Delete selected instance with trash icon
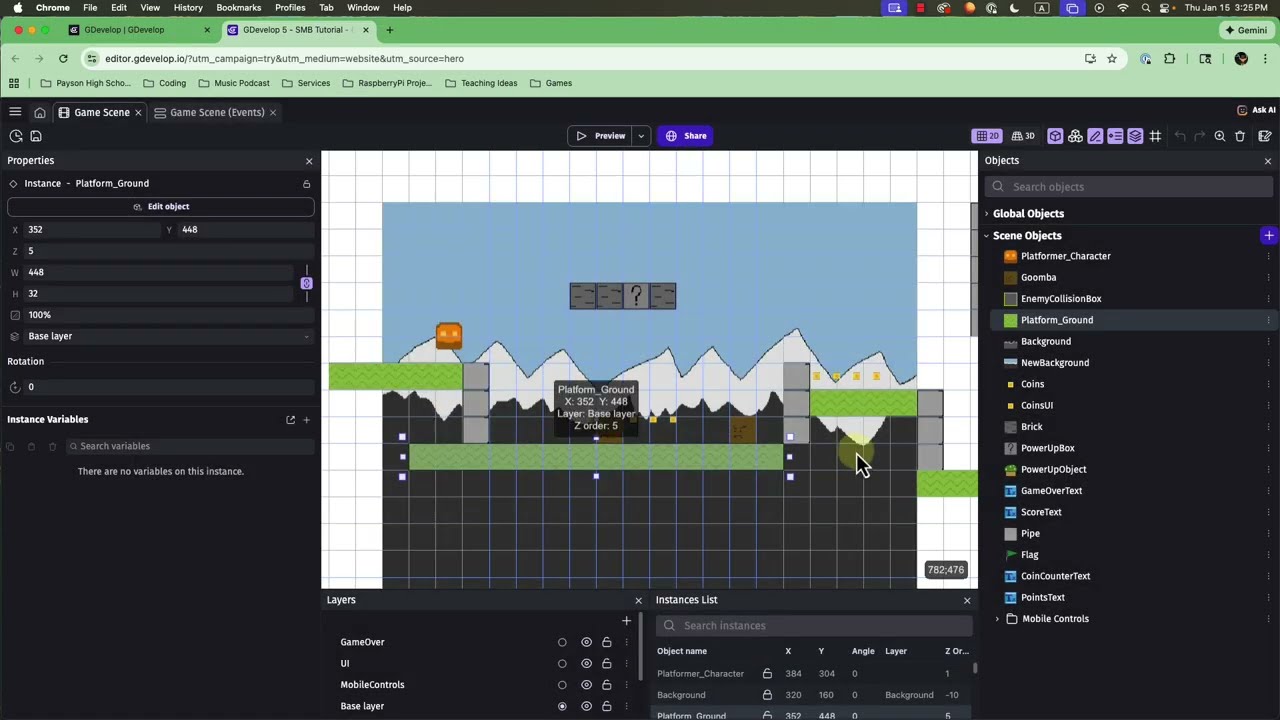The height and width of the screenshot is (720, 1280). click(1240, 136)
